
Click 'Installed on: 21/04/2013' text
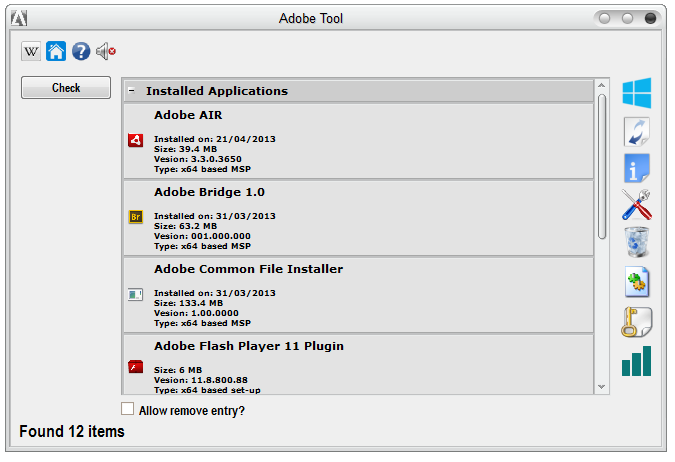click(214, 139)
